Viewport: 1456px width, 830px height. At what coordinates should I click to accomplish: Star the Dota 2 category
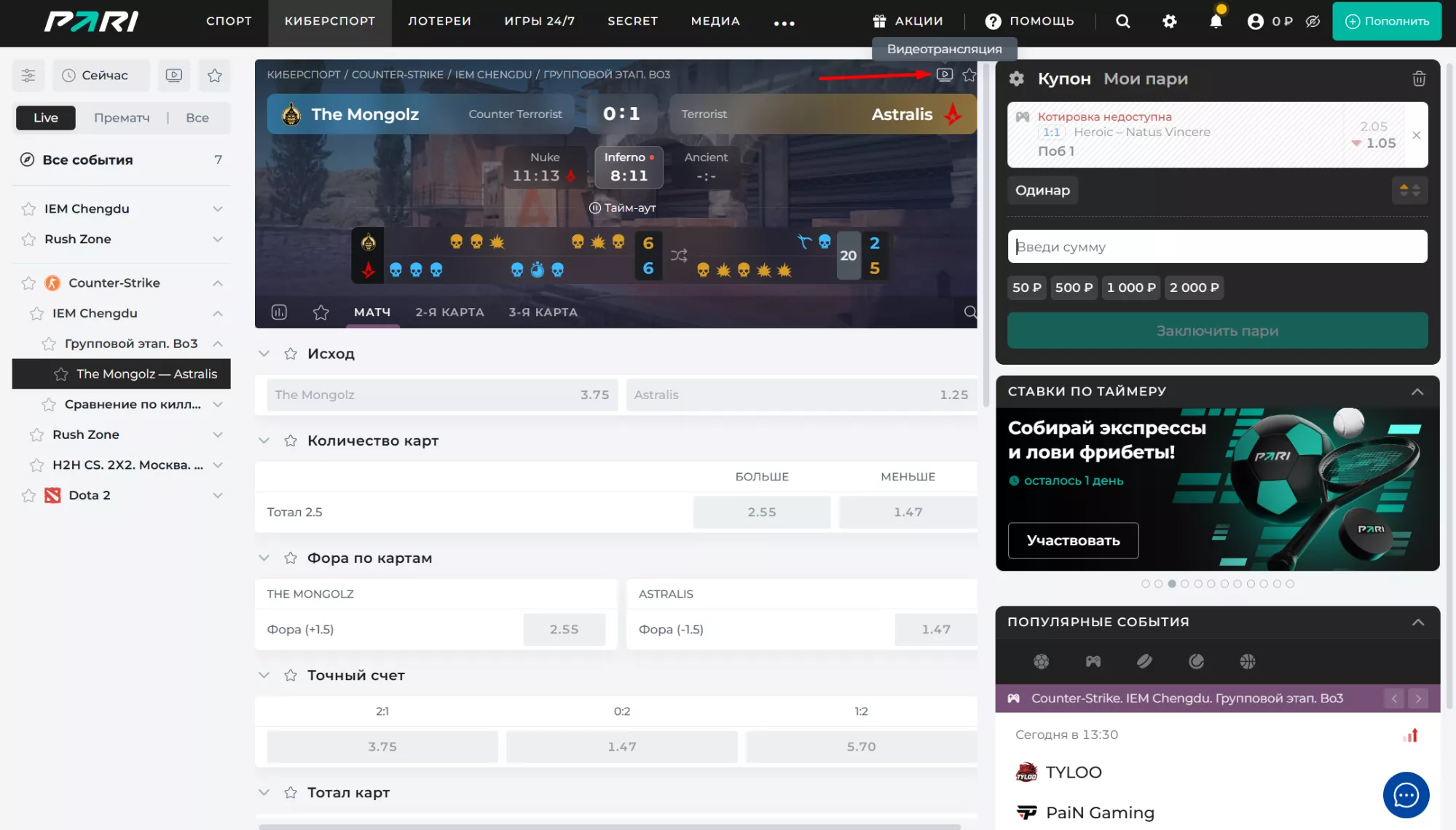click(28, 495)
